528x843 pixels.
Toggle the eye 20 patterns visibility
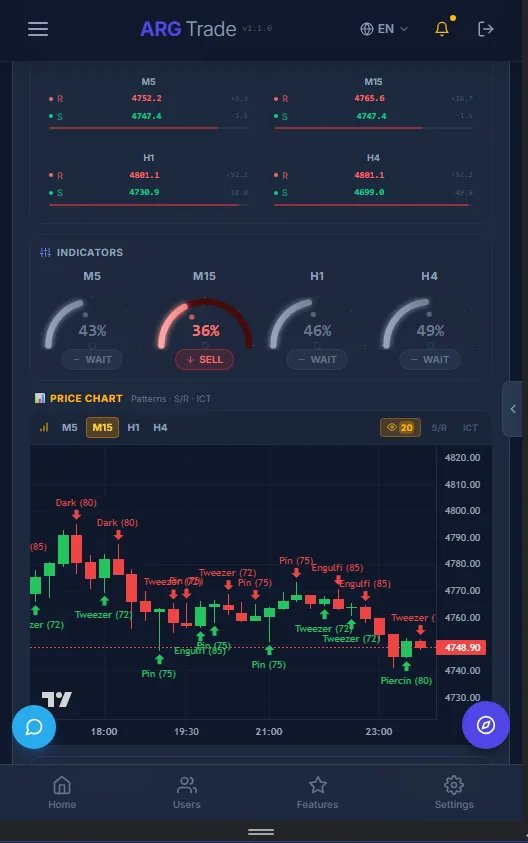(400, 427)
